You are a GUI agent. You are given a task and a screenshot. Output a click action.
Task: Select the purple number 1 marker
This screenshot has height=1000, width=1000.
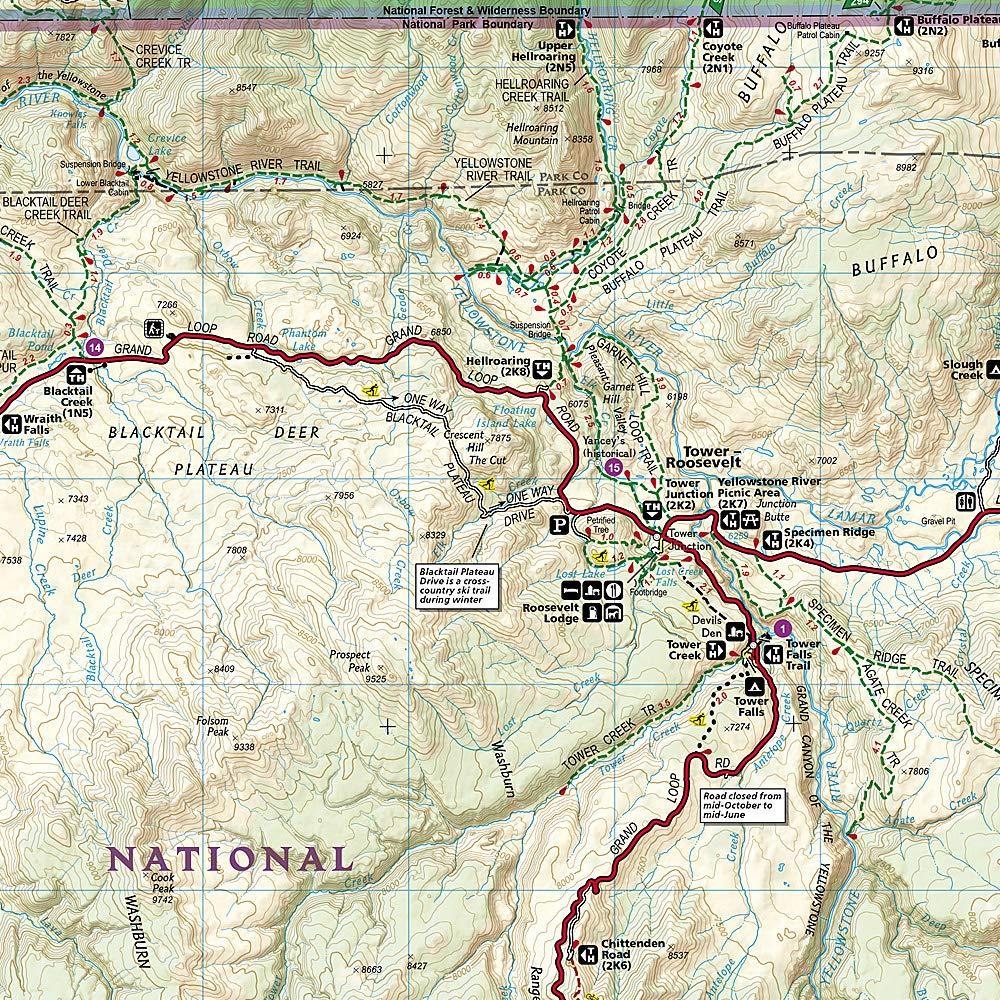tap(783, 629)
